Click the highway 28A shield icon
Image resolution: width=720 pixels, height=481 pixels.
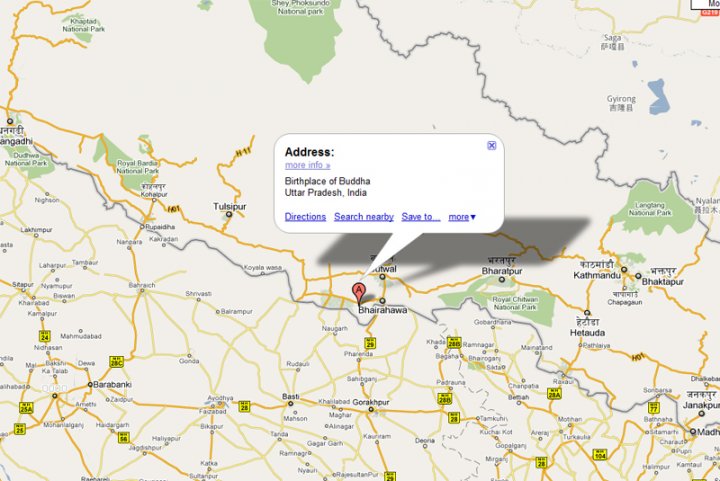[x=554, y=393]
